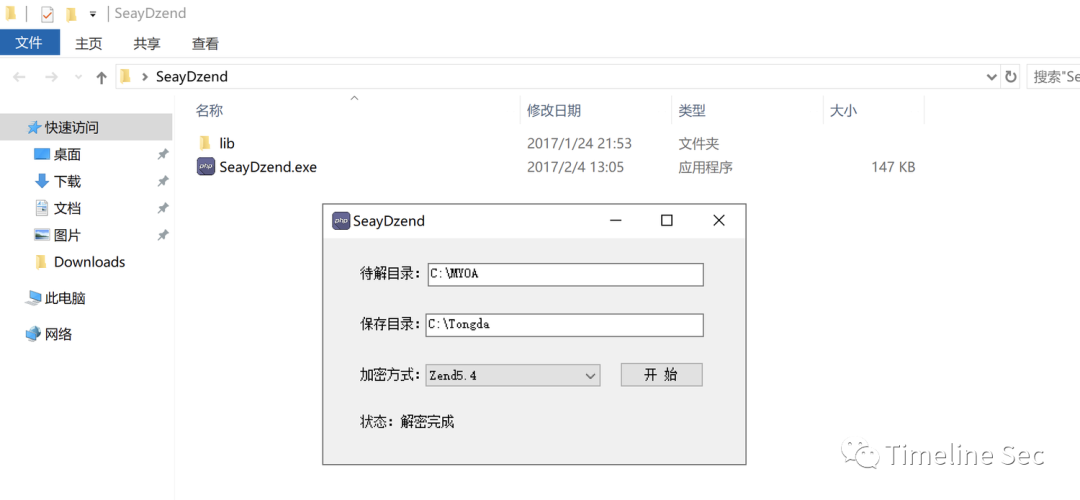Click the date 2017/2/4 13:05
The height and width of the screenshot is (500, 1080).
coord(575,167)
